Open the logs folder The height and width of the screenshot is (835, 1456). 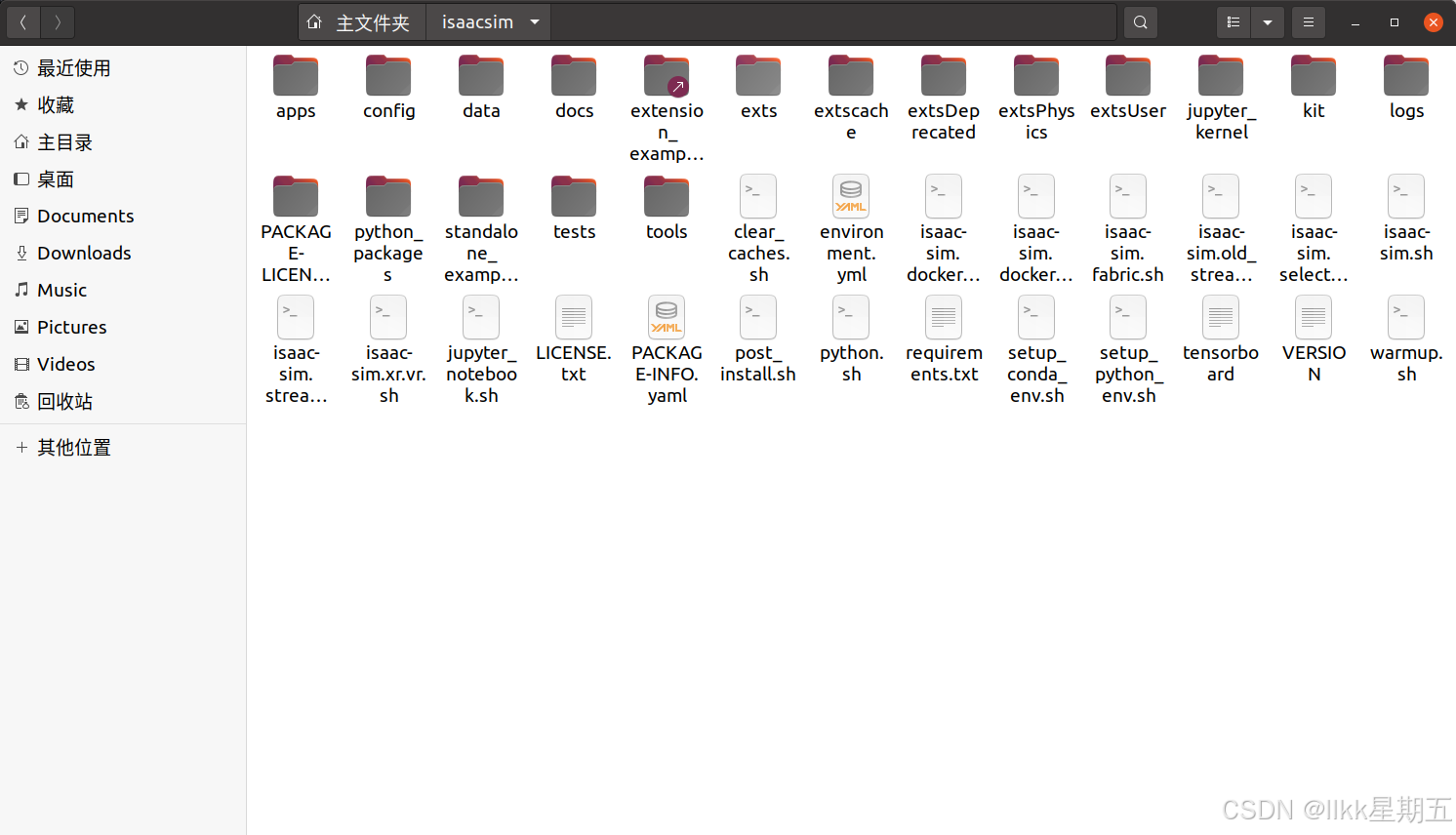1406,87
